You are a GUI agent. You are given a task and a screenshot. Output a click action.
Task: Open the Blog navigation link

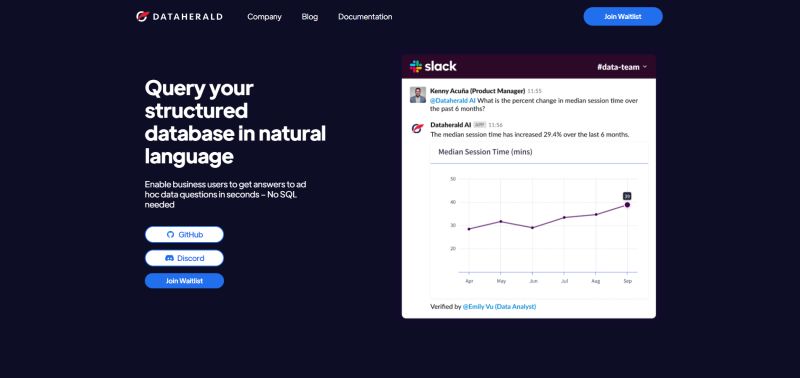310,17
